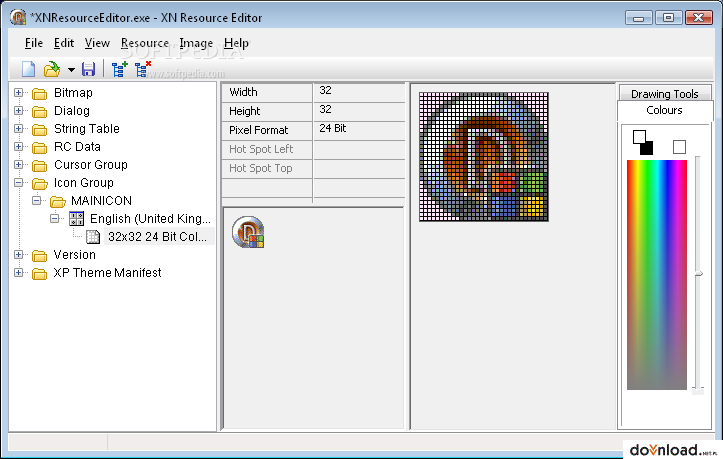The width and height of the screenshot is (723, 459).
Task: Open the View menu
Action: pos(97,43)
